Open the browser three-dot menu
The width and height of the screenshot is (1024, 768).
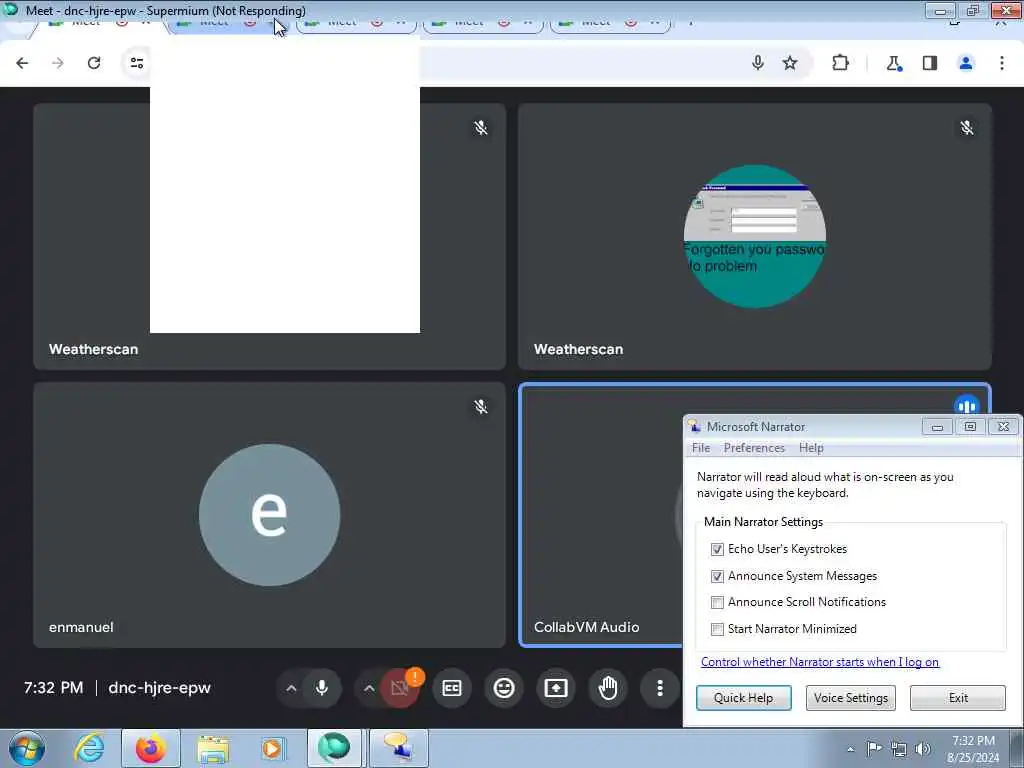(1002, 63)
